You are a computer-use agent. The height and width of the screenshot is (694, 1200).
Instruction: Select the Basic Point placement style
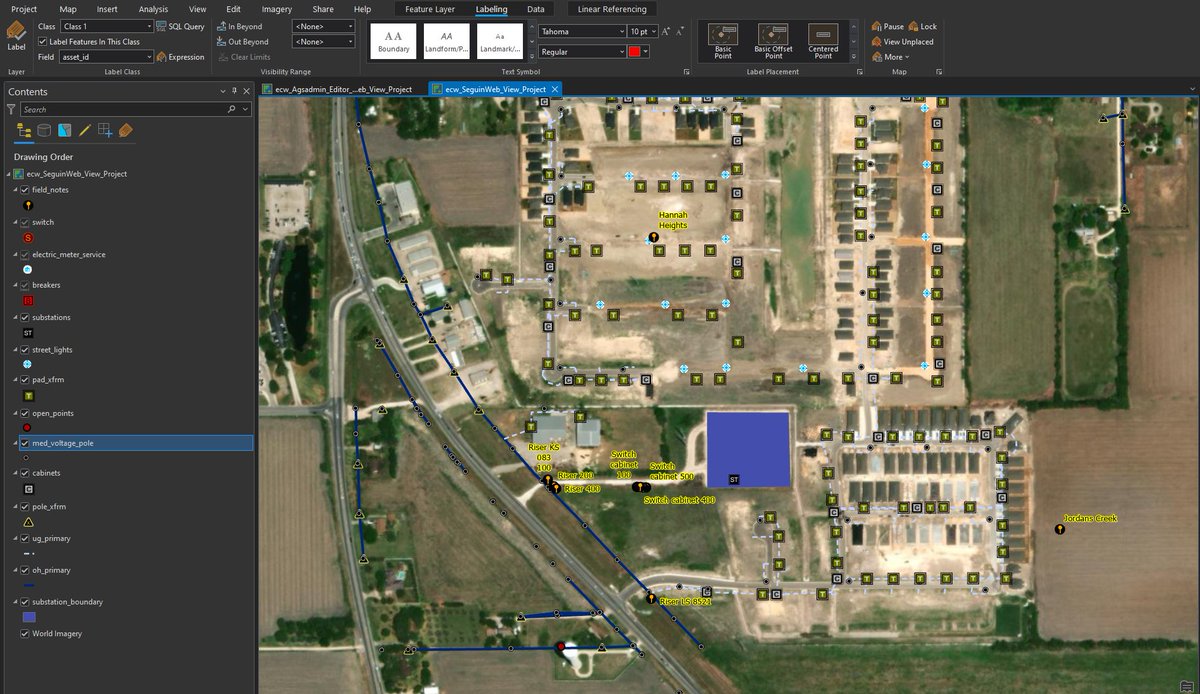[x=723, y=41]
